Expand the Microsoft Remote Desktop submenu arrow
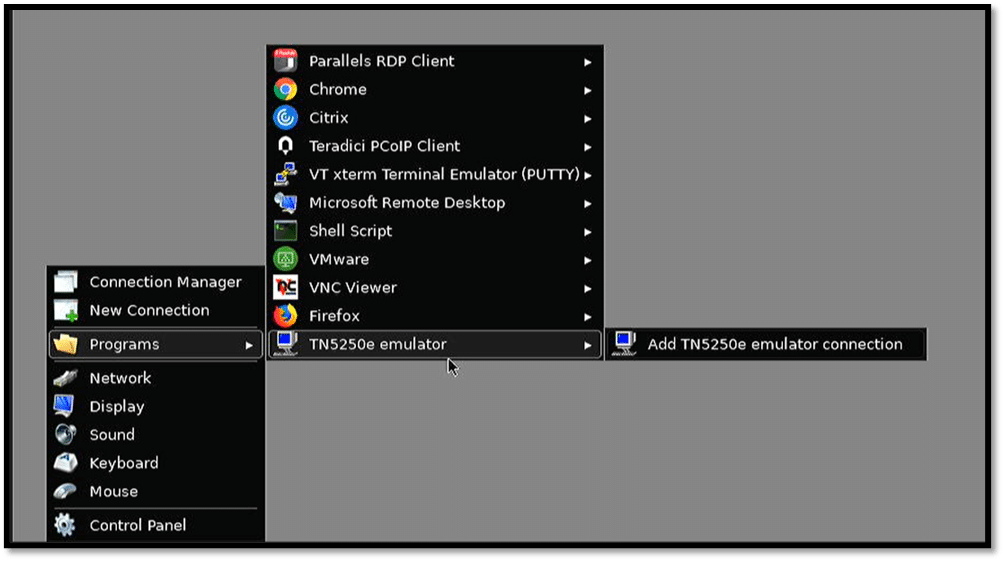Viewport: 1004px width, 561px height. pos(588,204)
